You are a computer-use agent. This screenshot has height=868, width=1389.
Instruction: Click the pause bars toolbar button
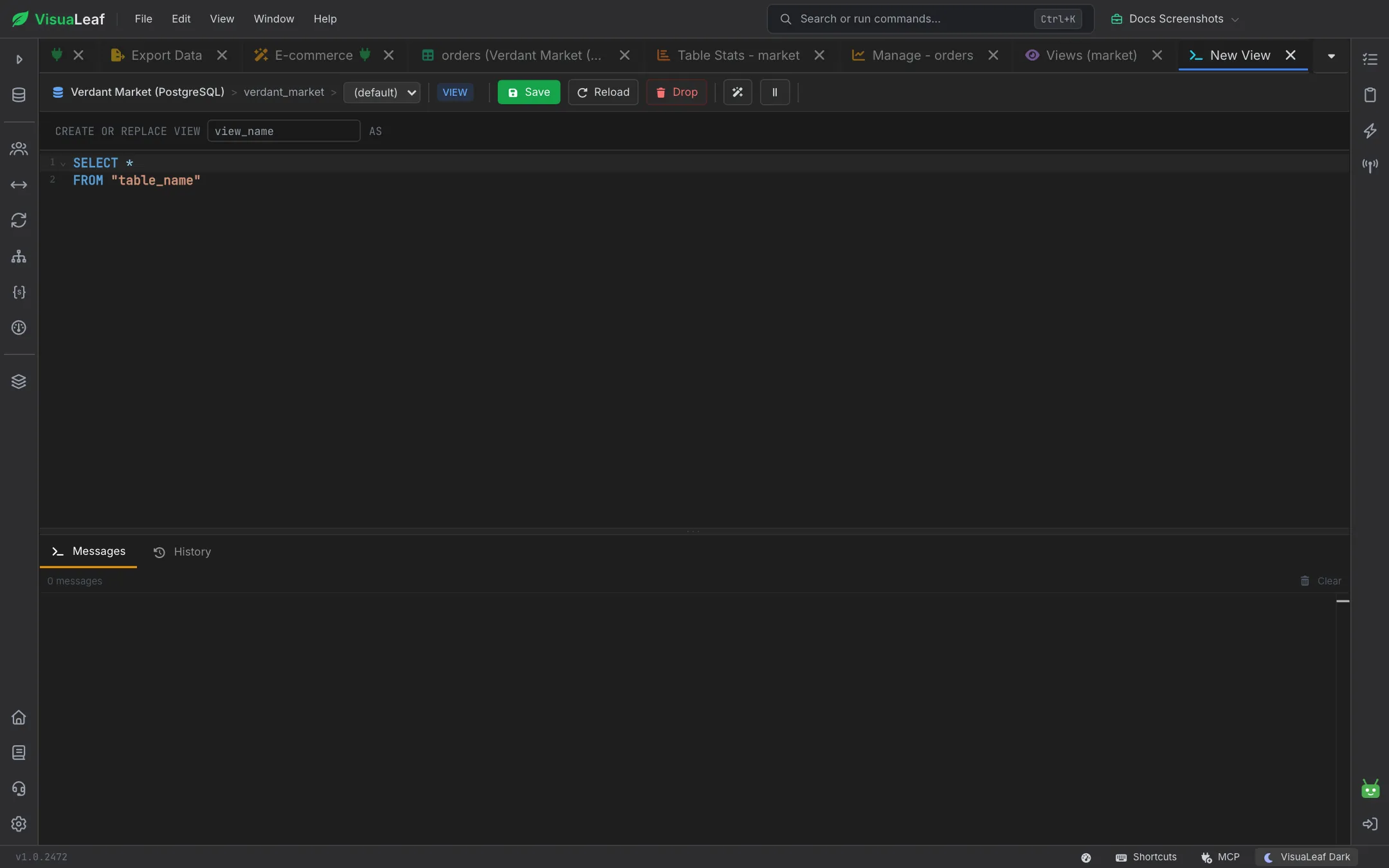pyautogui.click(x=775, y=93)
